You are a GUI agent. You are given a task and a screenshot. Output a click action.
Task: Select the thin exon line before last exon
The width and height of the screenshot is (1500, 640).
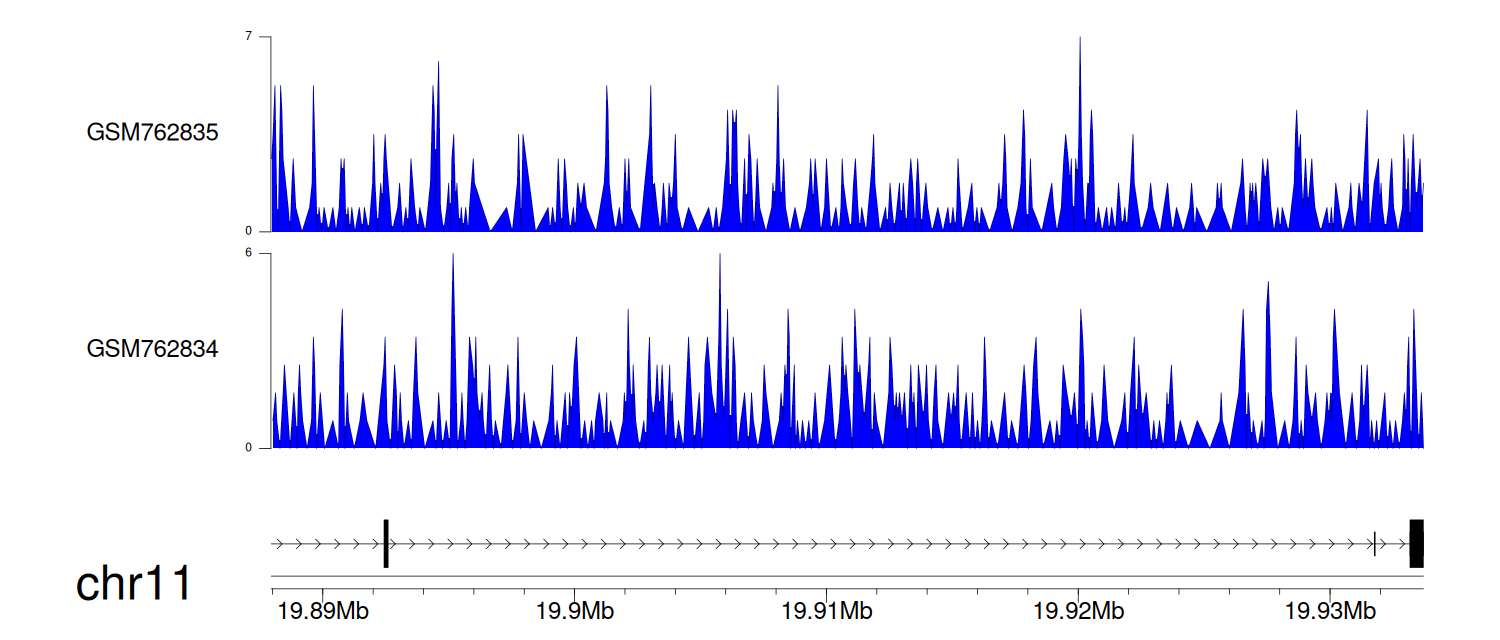point(1375,543)
